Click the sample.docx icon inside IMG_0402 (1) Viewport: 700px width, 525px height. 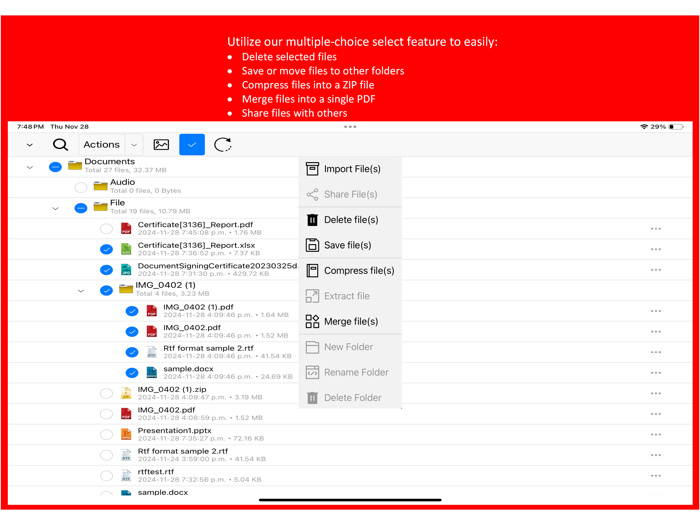[152, 373]
